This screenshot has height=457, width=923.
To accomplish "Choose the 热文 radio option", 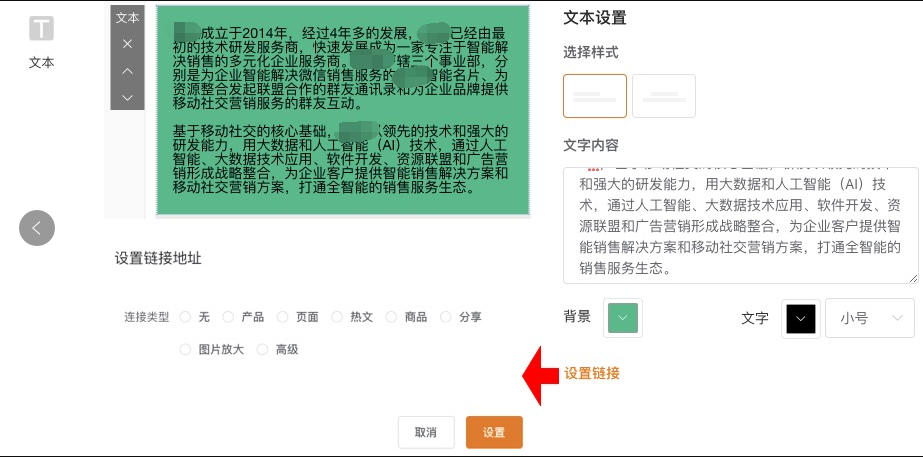I will (337, 317).
